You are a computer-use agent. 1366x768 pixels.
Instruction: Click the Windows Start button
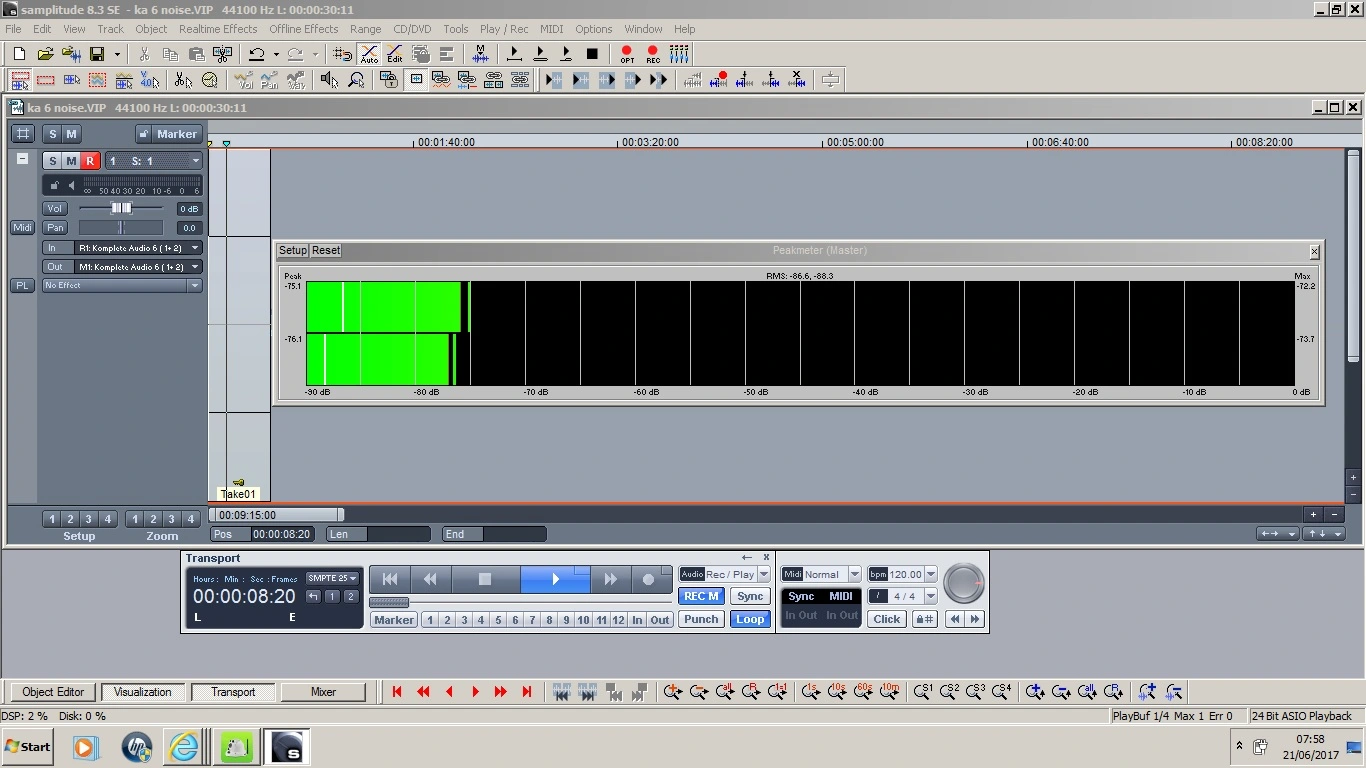(28, 747)
